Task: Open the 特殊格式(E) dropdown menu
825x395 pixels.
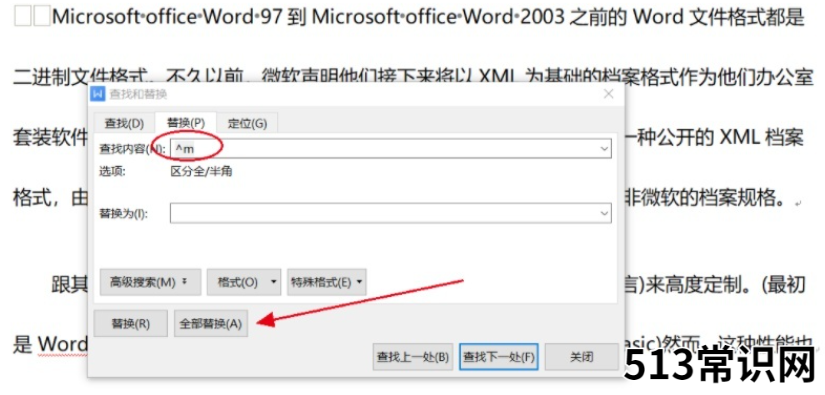Action: pos(327,282)
